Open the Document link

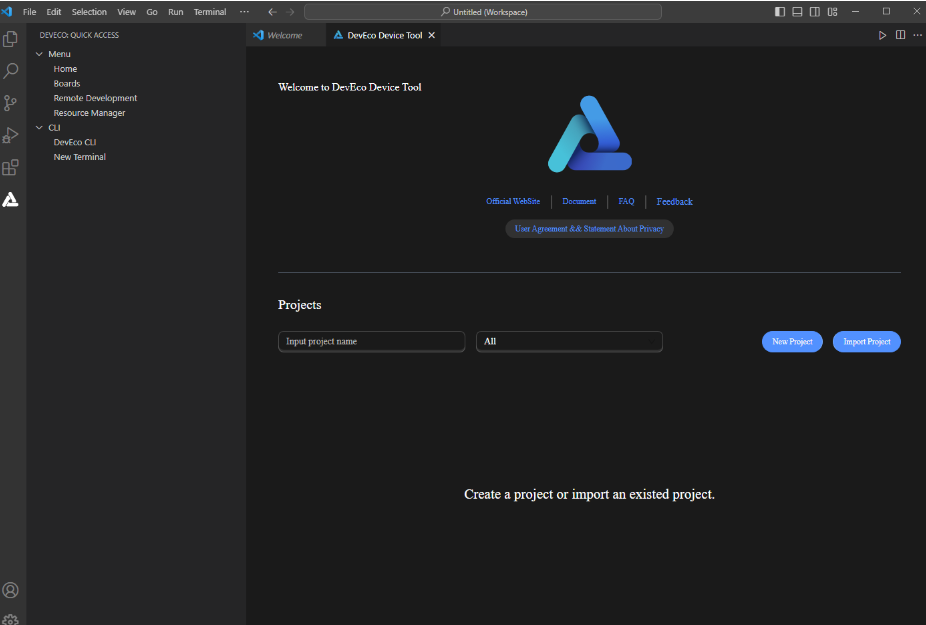(579, 201)
